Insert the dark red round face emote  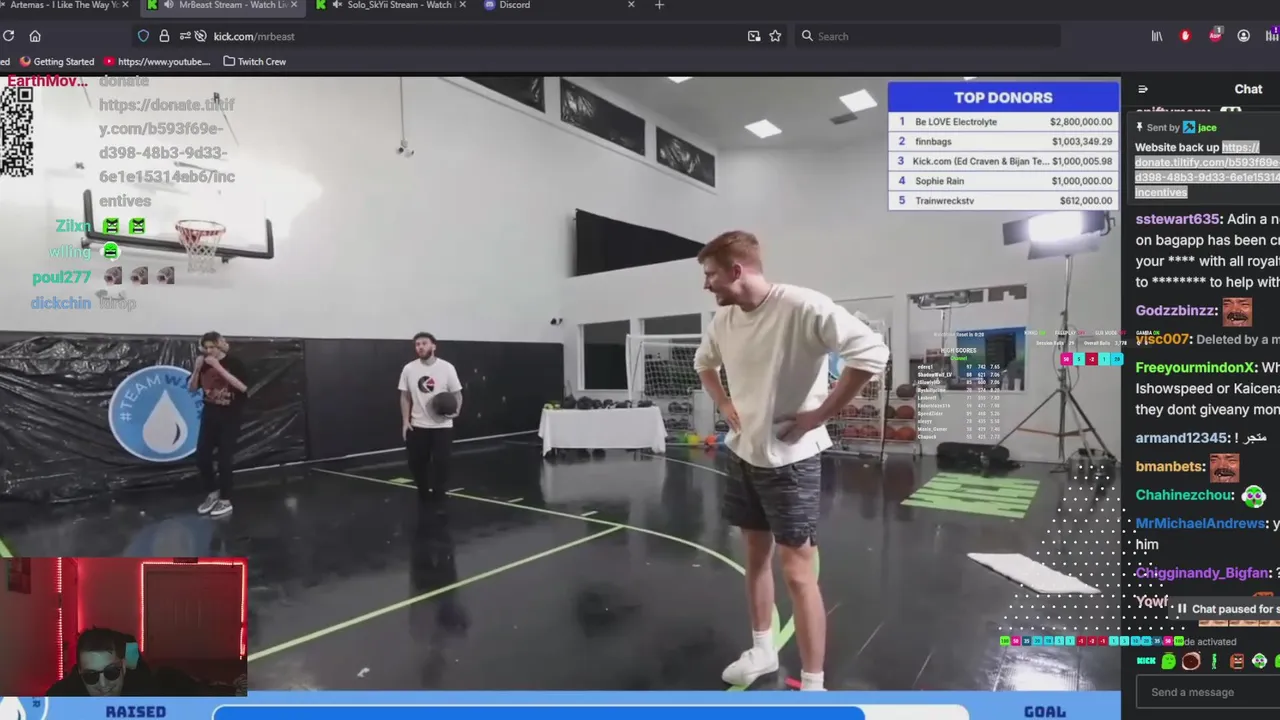pyautogui.click(x=1191, y=661)
